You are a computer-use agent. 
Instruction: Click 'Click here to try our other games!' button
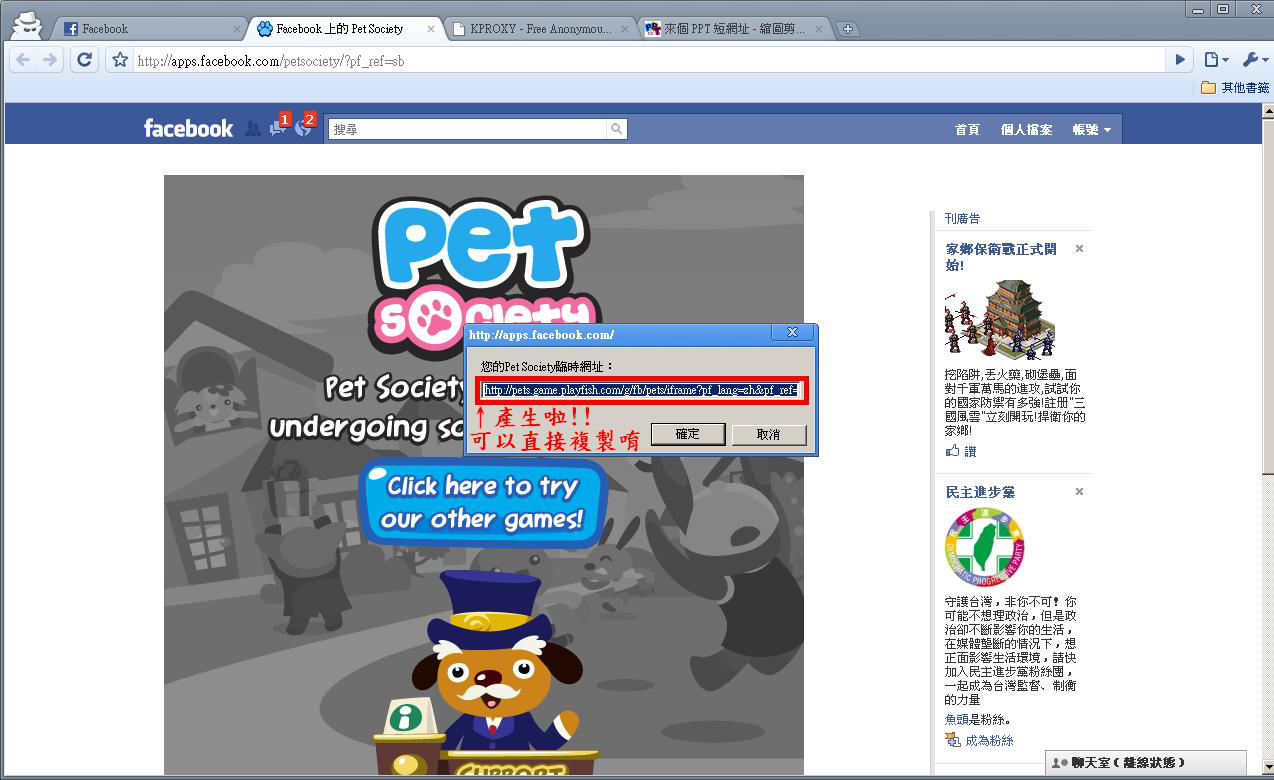point(482,502)
